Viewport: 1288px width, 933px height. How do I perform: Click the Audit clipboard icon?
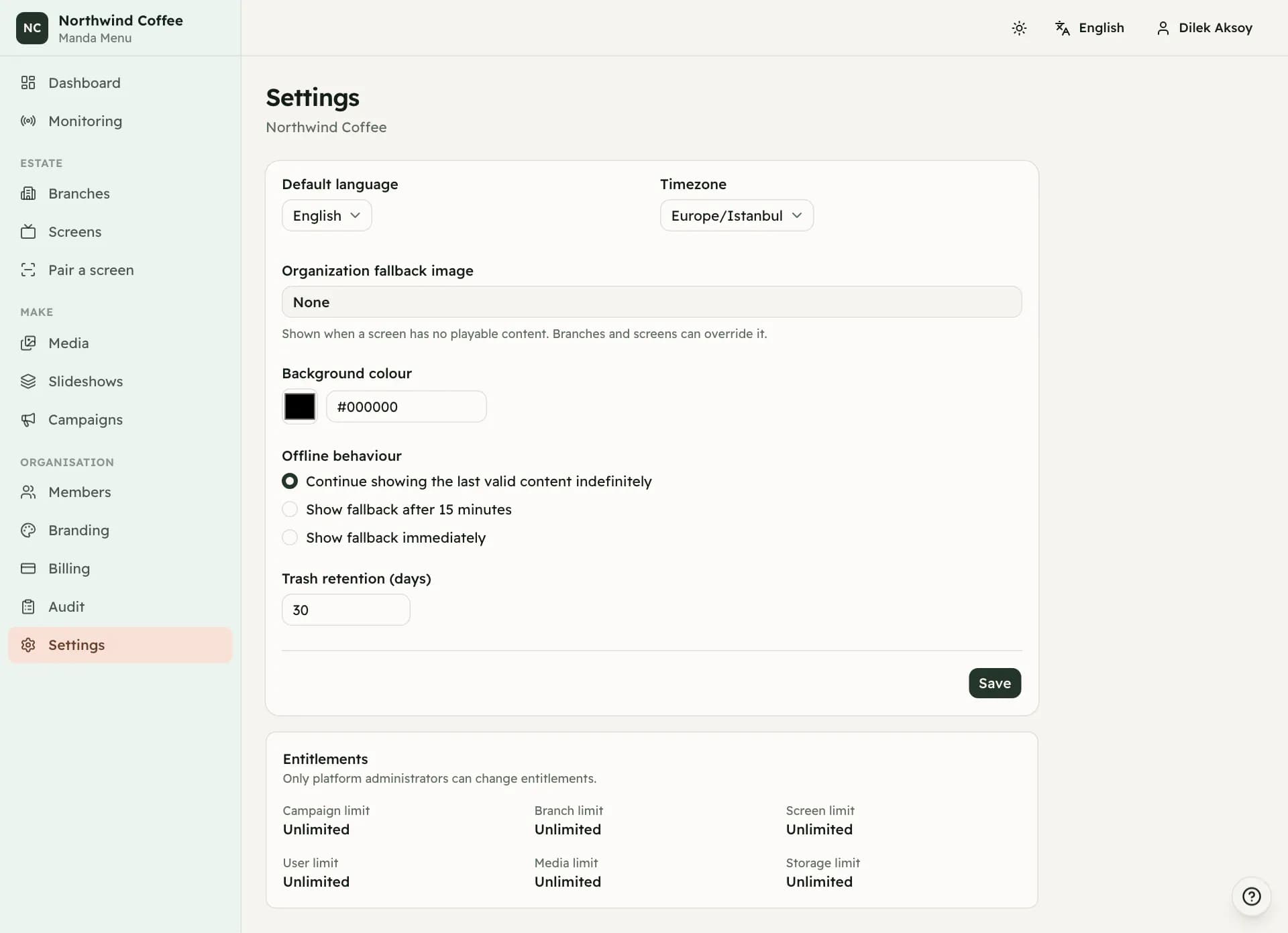(x=28, y=606)
